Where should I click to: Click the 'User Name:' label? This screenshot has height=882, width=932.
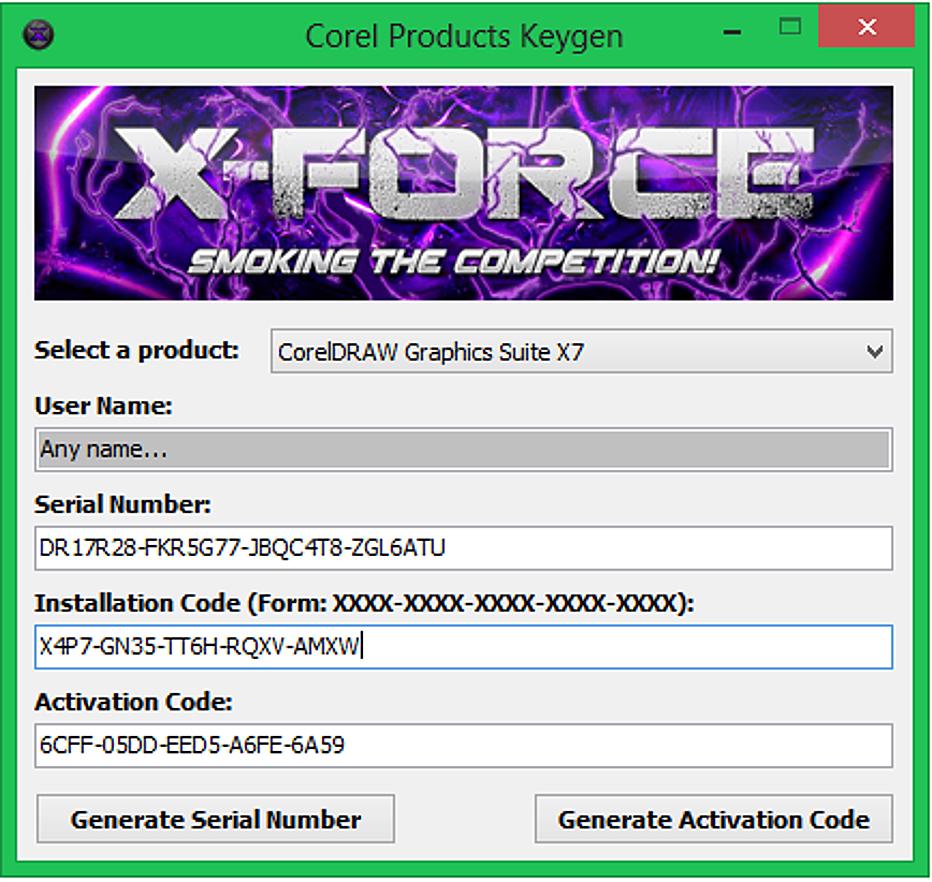tap(103, 406)
